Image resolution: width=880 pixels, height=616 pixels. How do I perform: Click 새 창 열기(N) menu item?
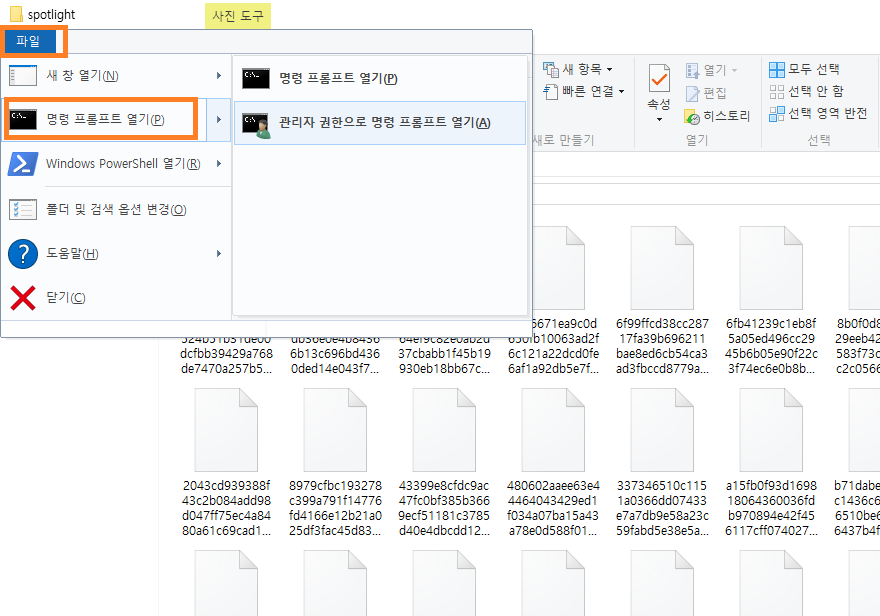point(116,75)
